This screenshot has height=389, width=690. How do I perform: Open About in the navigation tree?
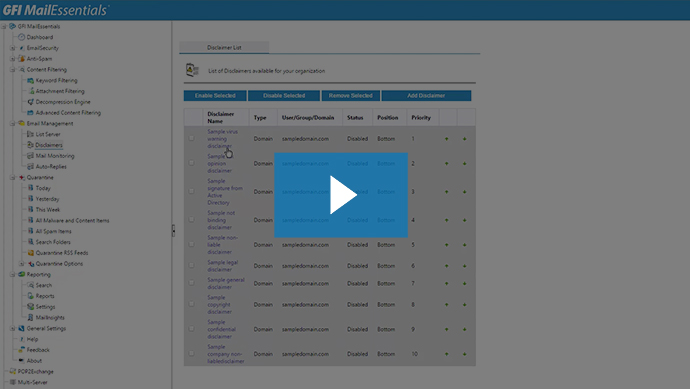point(34,361)
